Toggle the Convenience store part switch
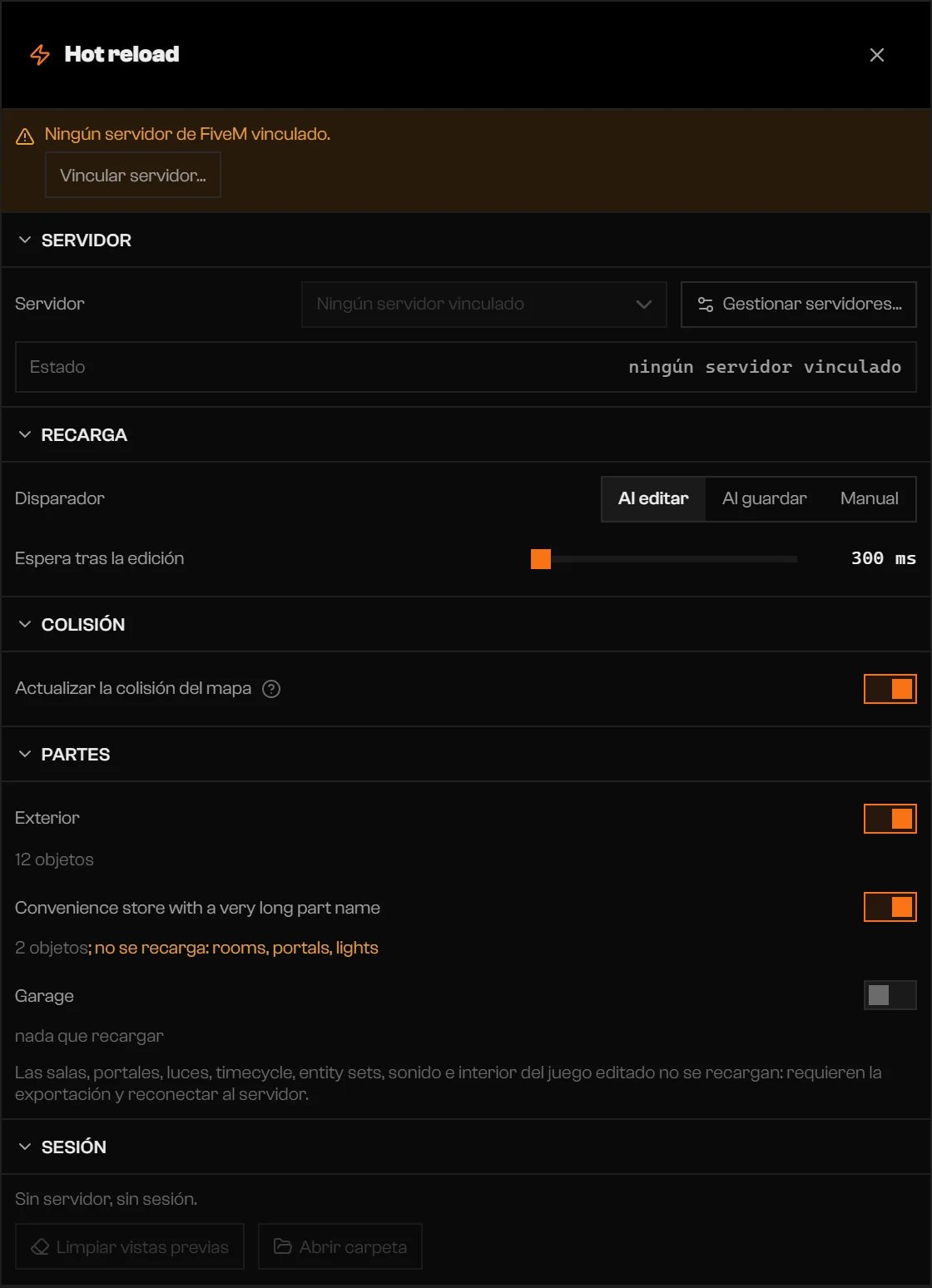Image resolution: width=932 pixels, height=1288 pixels. click(890, 907)
